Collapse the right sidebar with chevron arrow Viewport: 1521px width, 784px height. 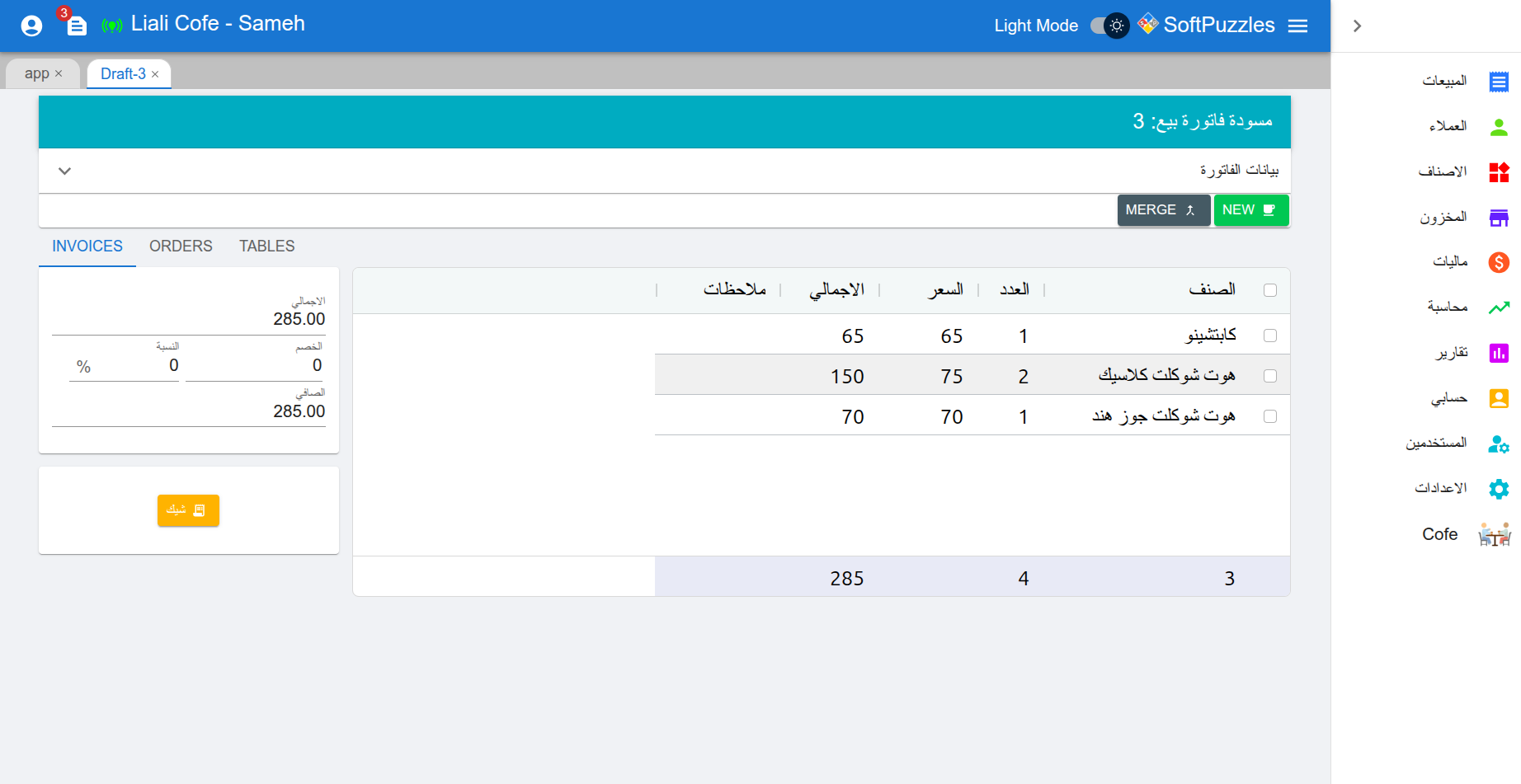1357,26
